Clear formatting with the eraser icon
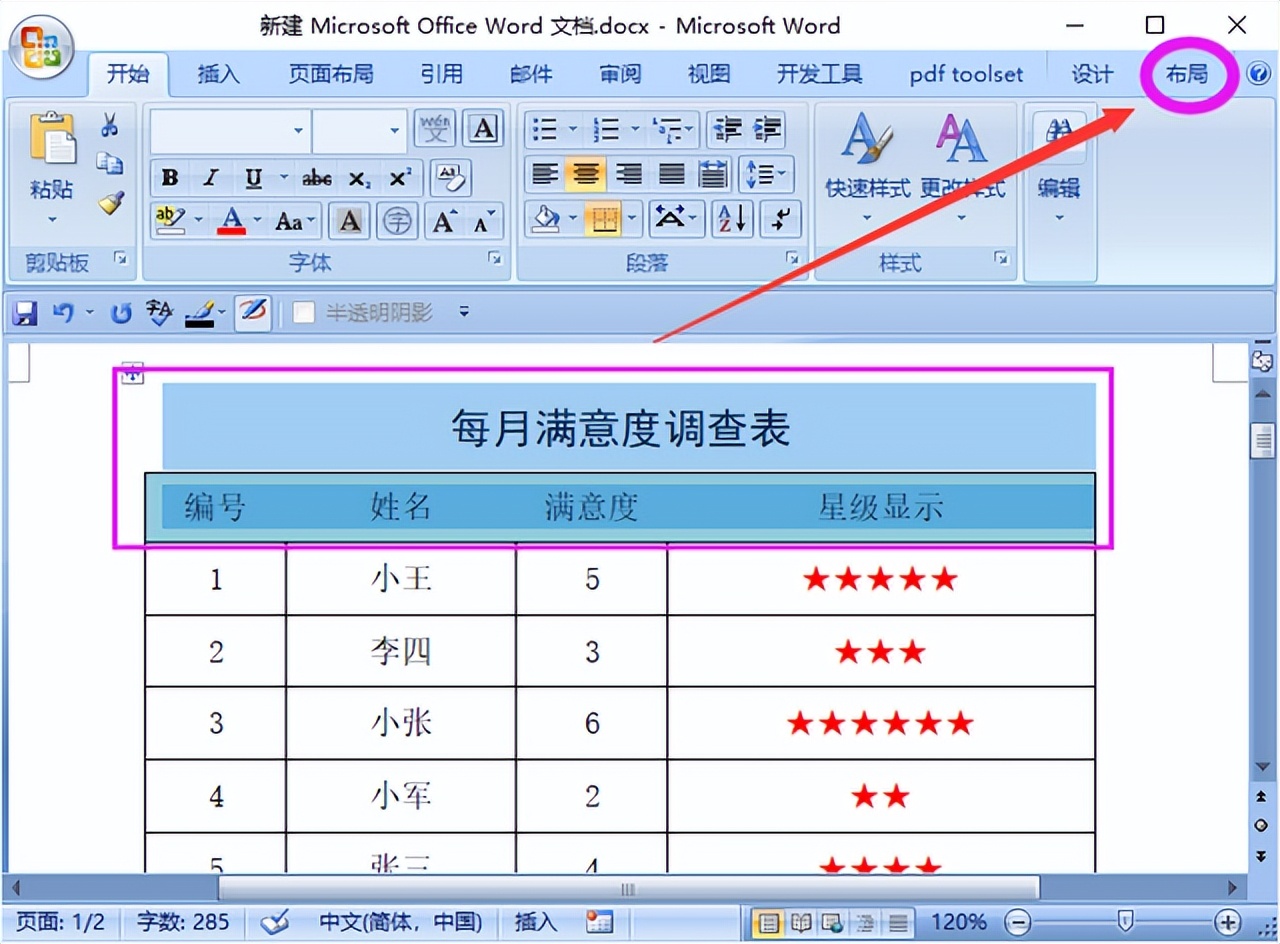 tap(451, 179)
